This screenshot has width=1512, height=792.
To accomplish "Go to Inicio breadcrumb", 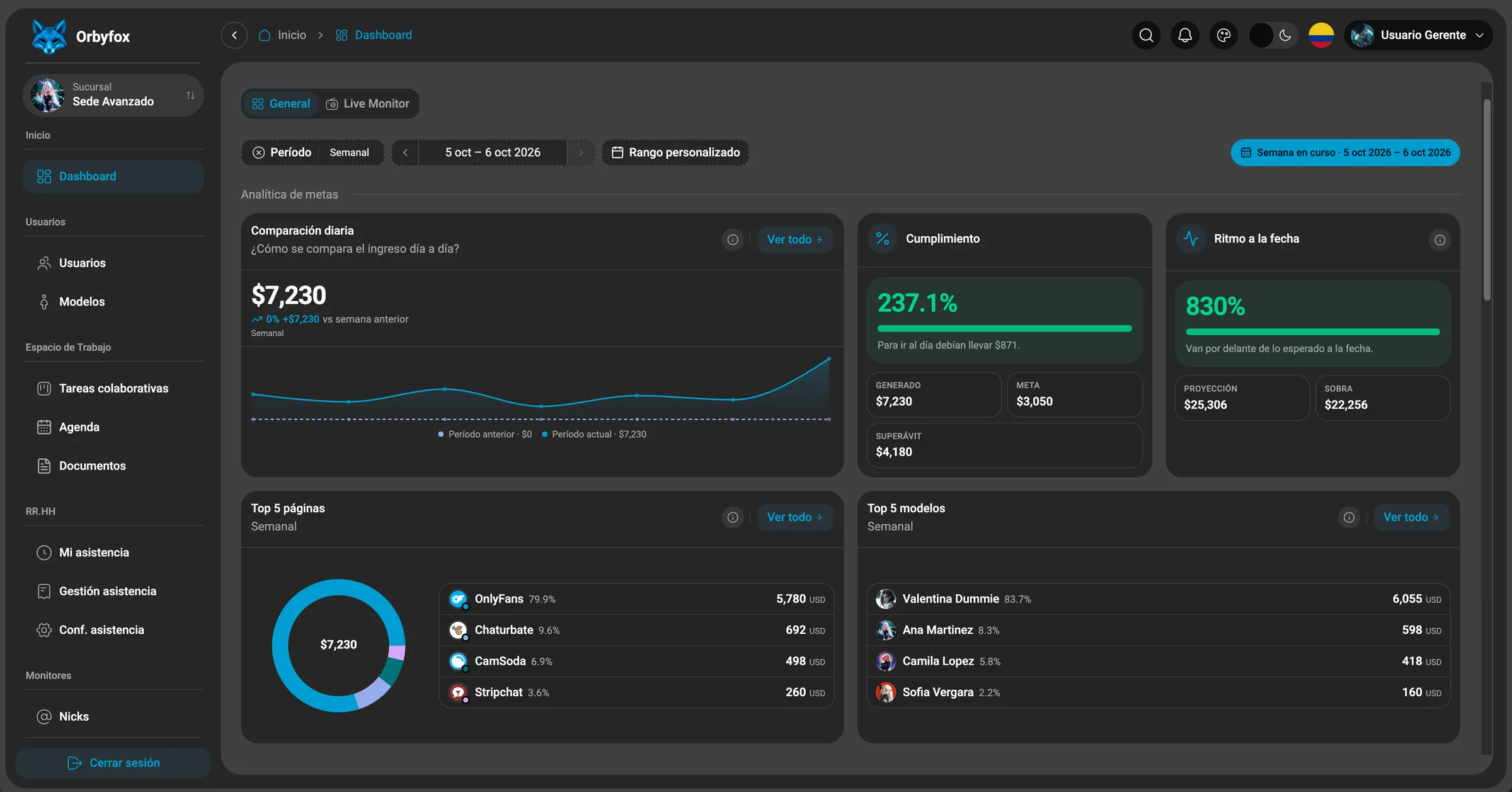I will click(x=282, y=35).
